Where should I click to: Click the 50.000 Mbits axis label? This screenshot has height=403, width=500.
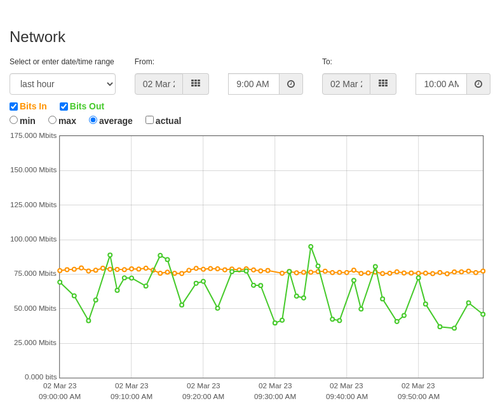coord(35,308)
